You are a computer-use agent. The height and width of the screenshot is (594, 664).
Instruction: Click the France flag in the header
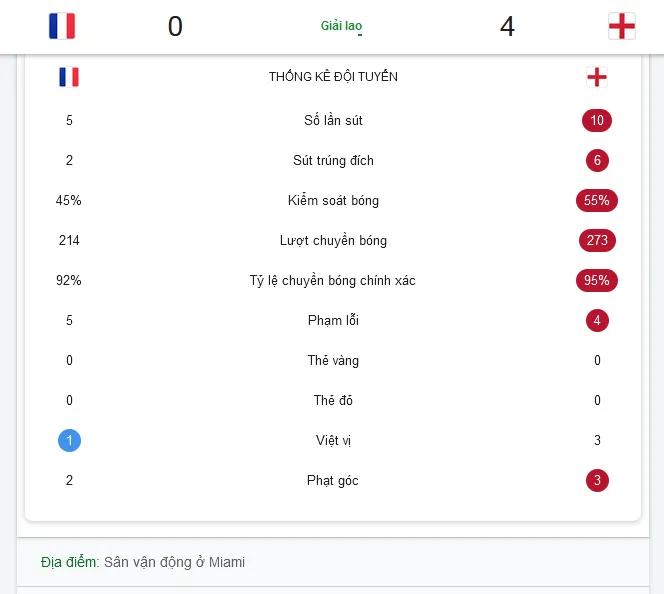[62, 26]
